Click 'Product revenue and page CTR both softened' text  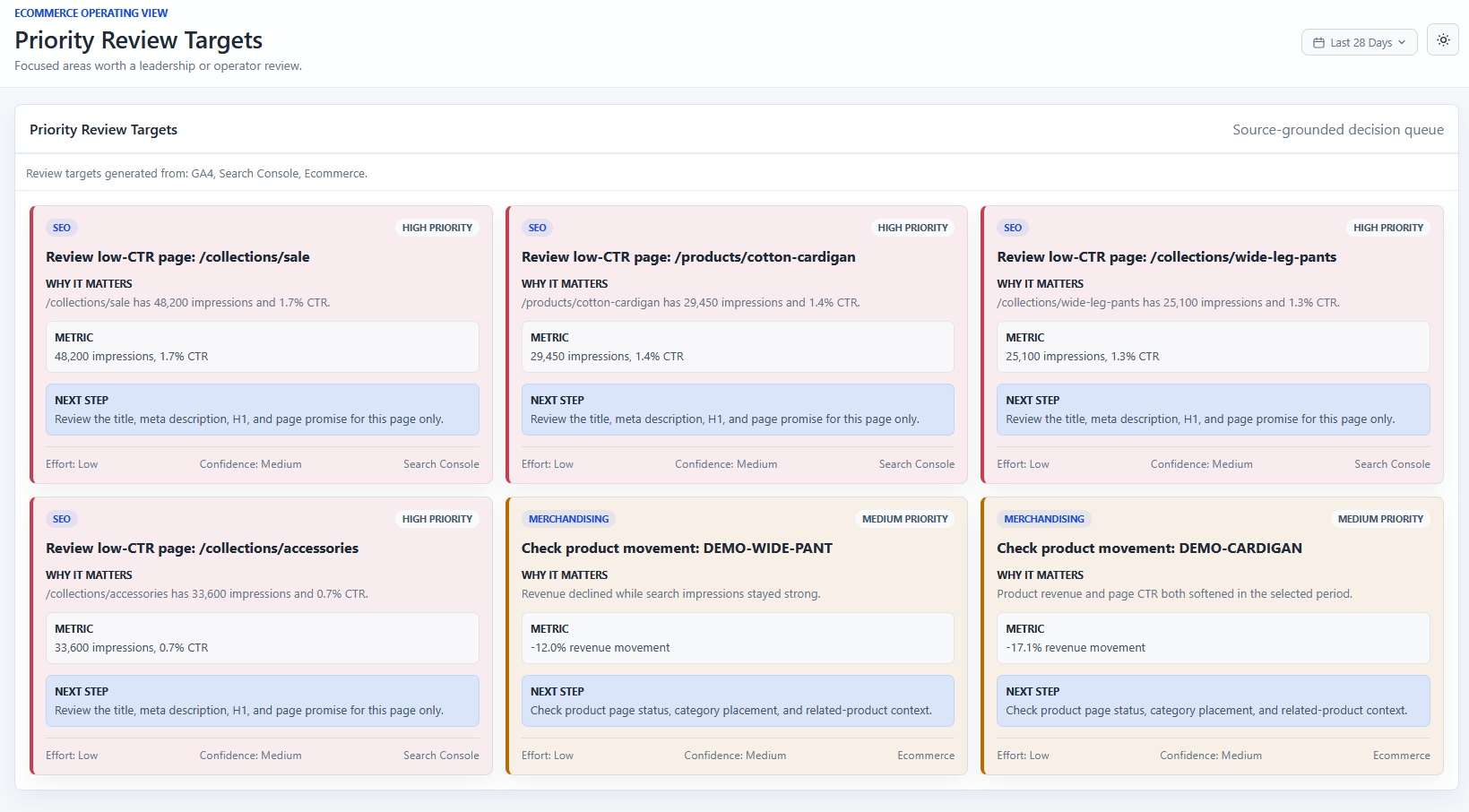1175,594
